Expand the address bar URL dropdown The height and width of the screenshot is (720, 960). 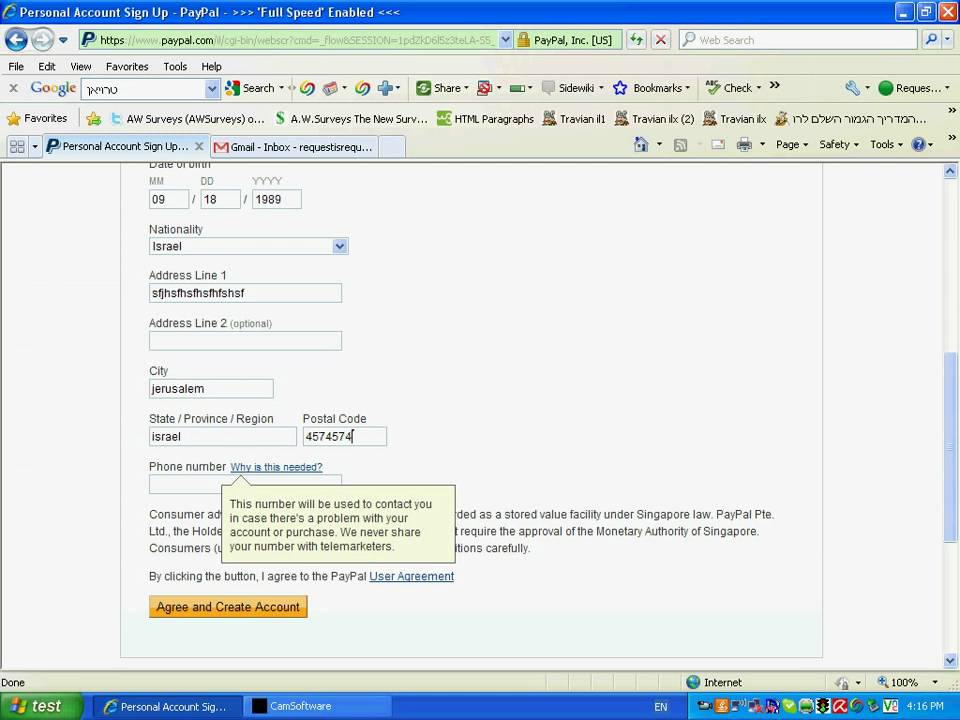tap(505, 40)
